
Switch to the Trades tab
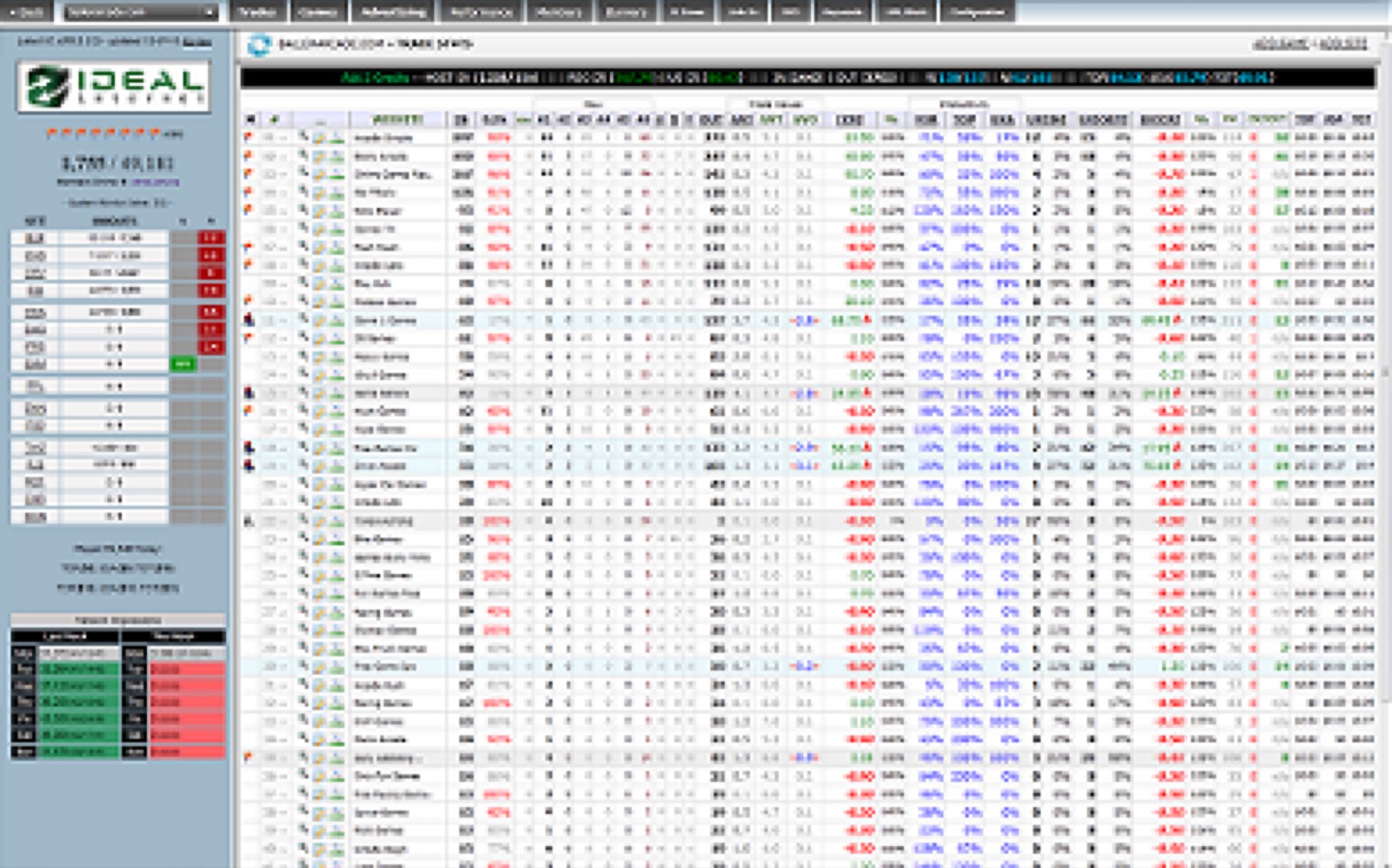pyautogui.click(x=258, y=12)
